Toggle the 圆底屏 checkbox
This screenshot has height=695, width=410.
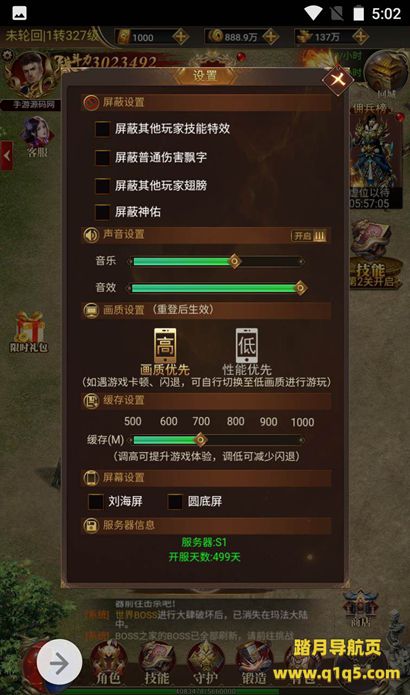pyautogui.click(x=175, y=501)
